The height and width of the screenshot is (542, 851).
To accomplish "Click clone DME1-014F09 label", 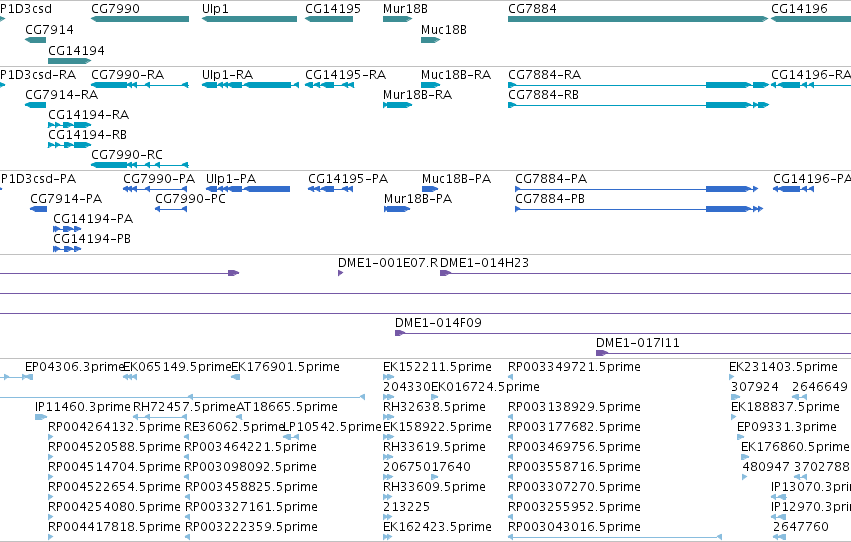I will click(439, 323).
